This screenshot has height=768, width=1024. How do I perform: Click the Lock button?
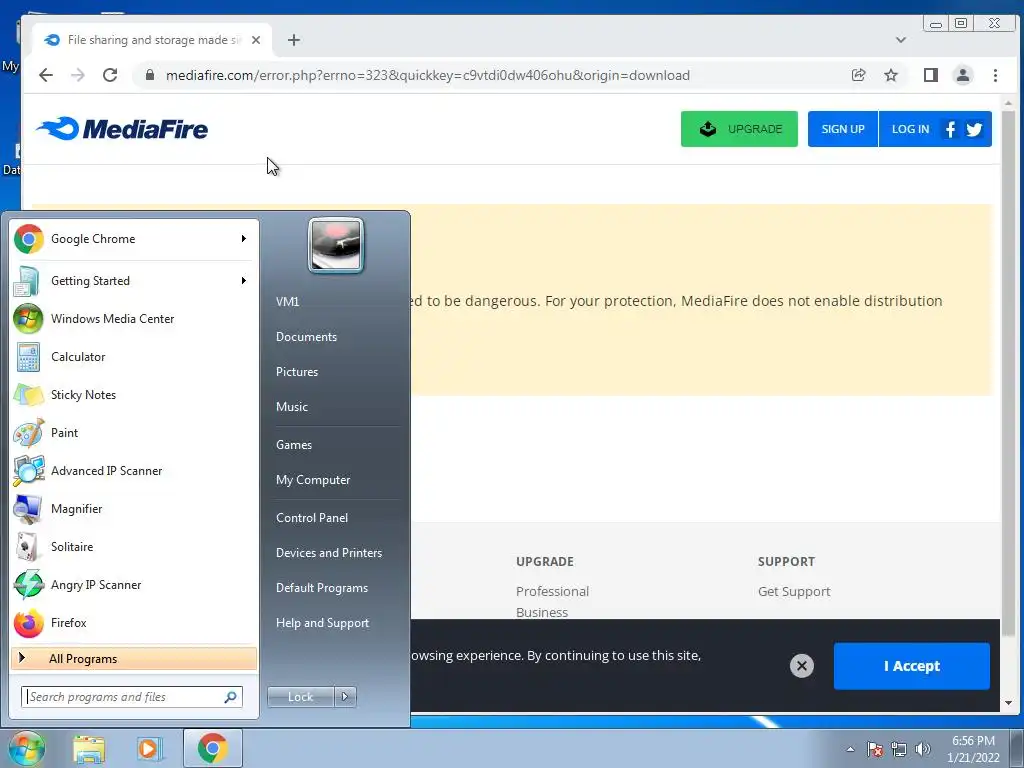pyautogui.click(x=301, y=697)
